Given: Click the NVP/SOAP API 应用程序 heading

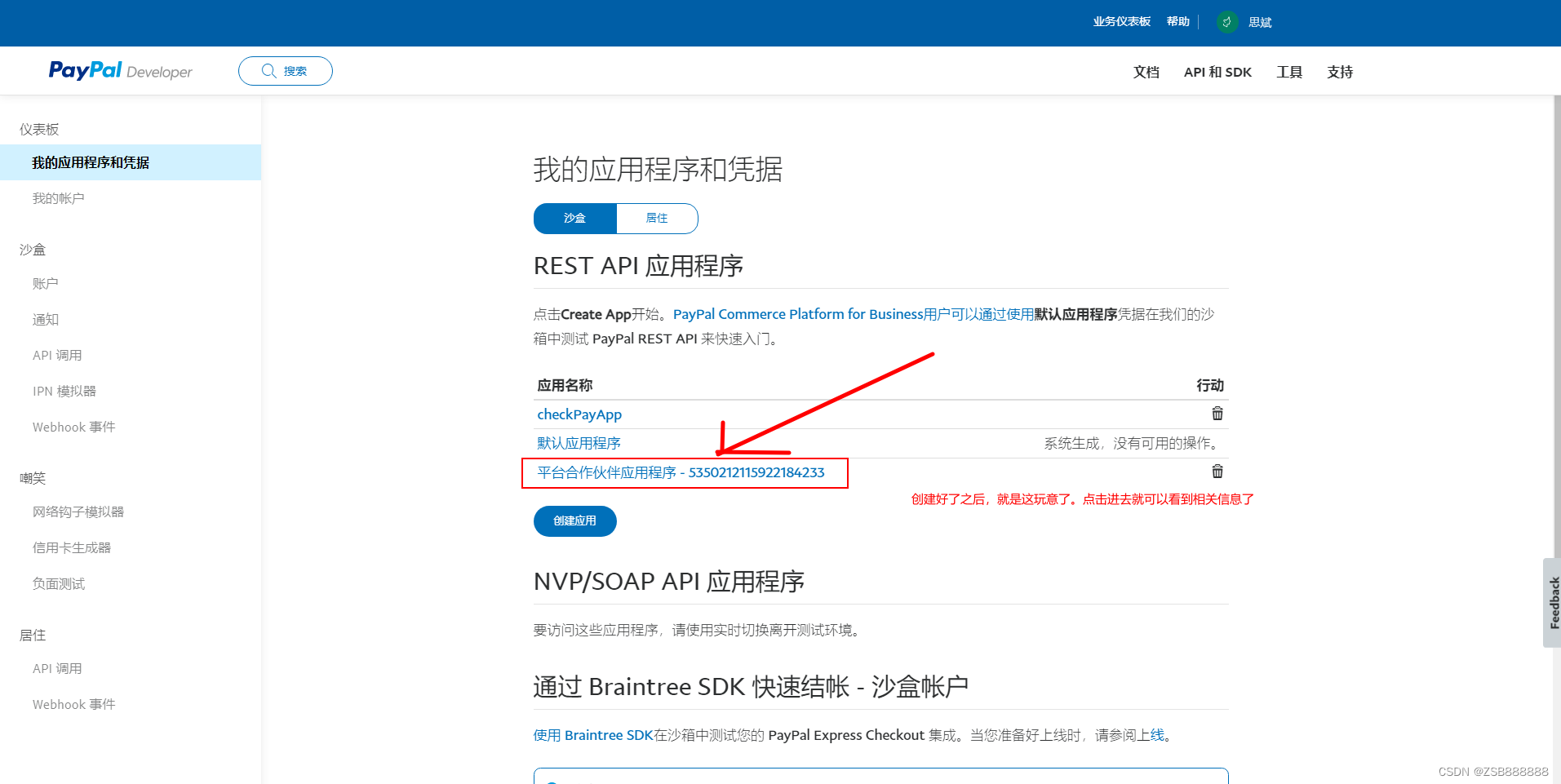Looking at the screenshot, I should 669,582.
